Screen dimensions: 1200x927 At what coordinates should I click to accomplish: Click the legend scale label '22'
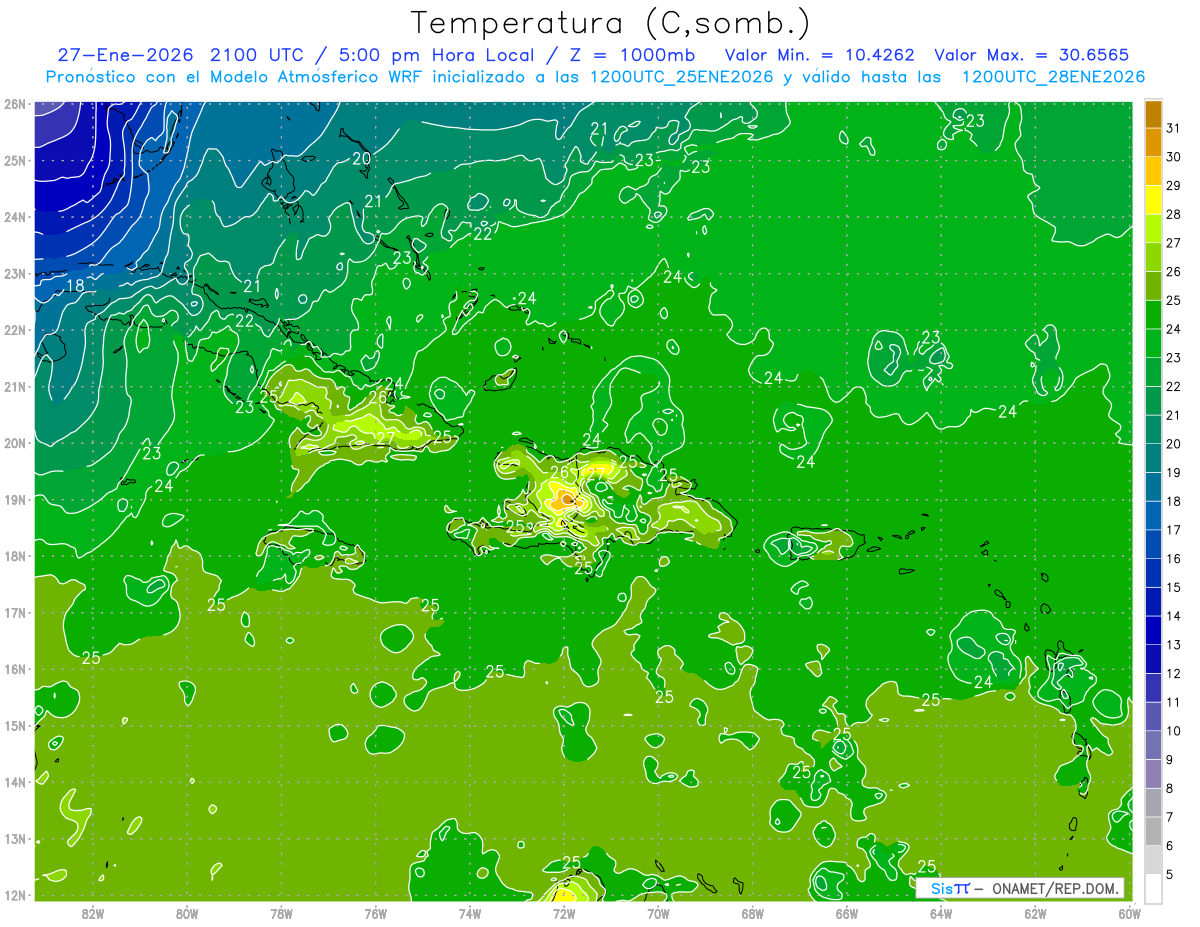pos(1174,386)
